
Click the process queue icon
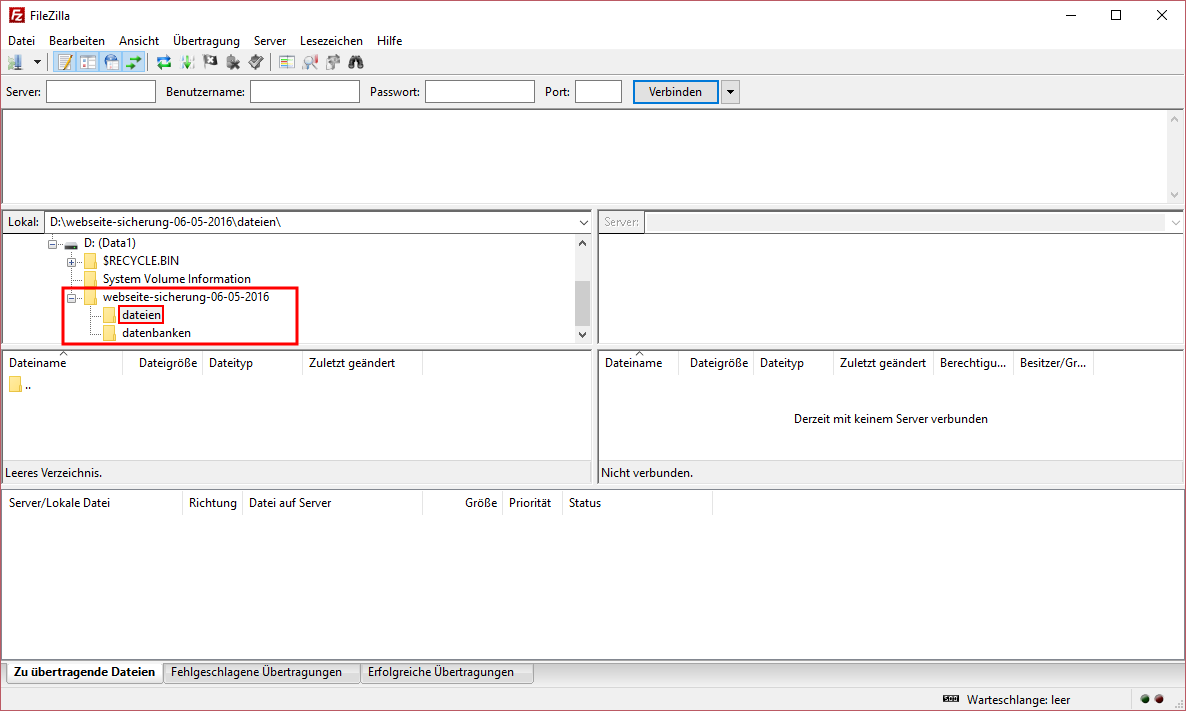coord(187,62)
